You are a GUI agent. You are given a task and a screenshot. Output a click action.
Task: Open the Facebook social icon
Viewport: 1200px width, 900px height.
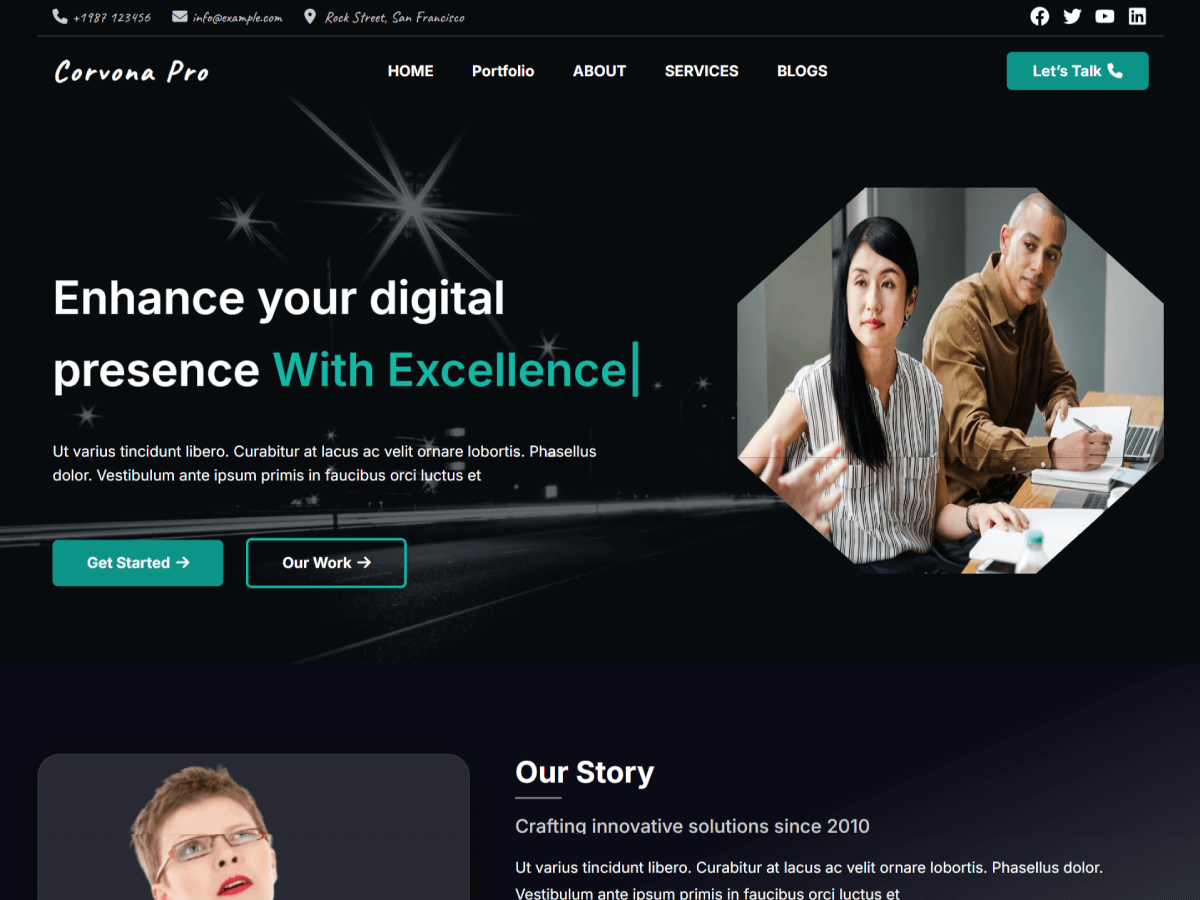pyautogui.click(x=1040, y=16)
